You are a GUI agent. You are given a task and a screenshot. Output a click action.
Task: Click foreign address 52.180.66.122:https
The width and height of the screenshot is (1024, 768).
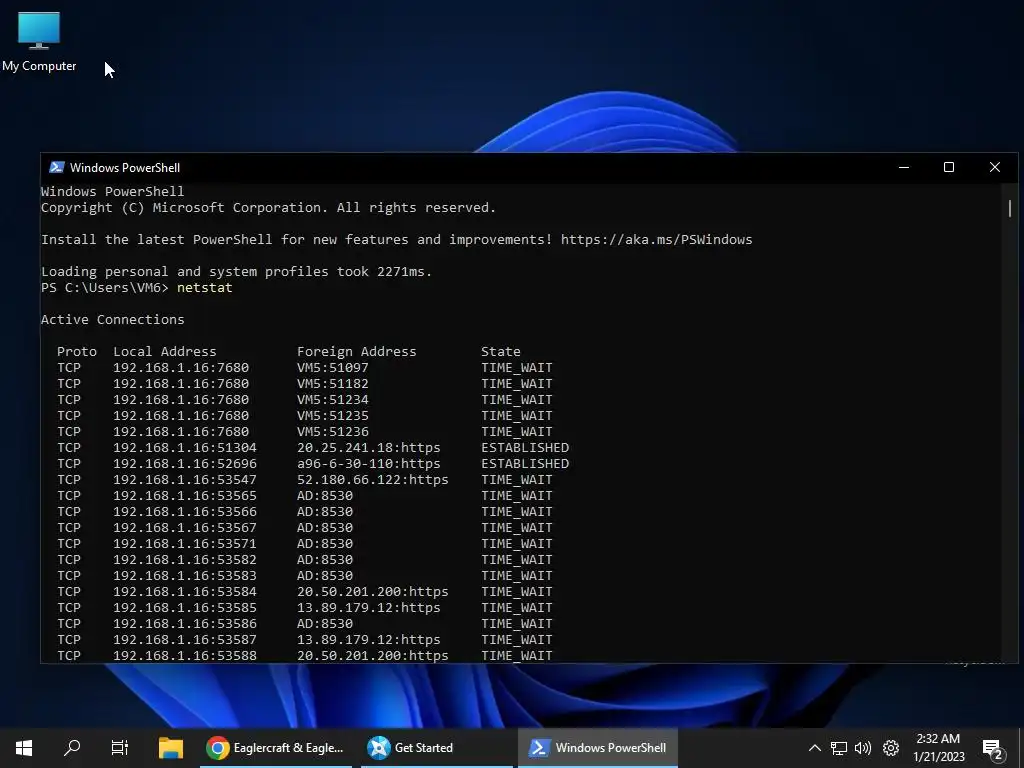click(372, 479)
